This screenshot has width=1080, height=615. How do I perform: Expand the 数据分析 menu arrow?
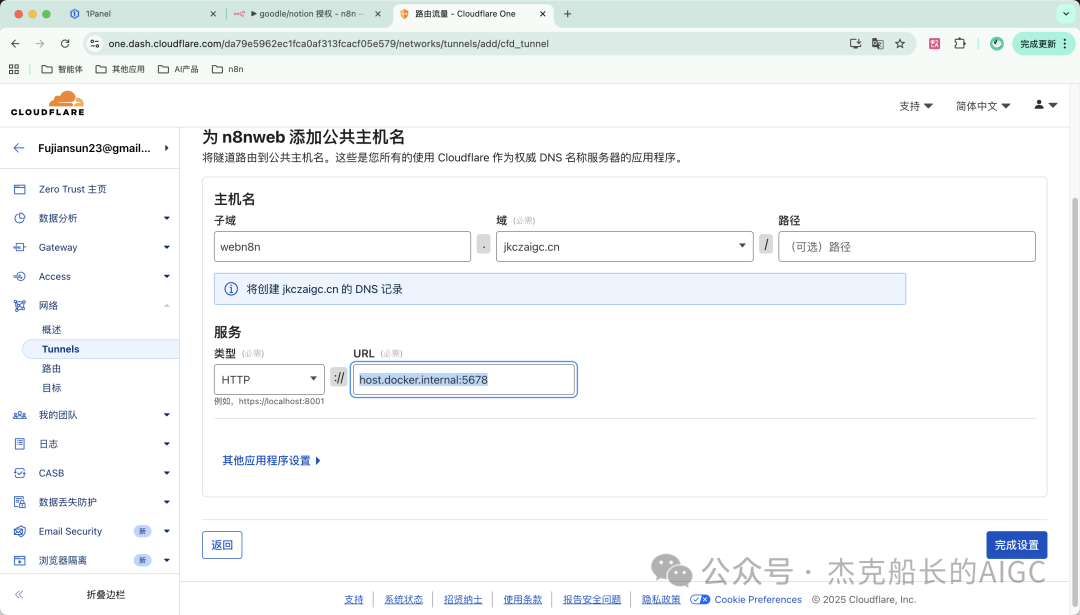167,218
